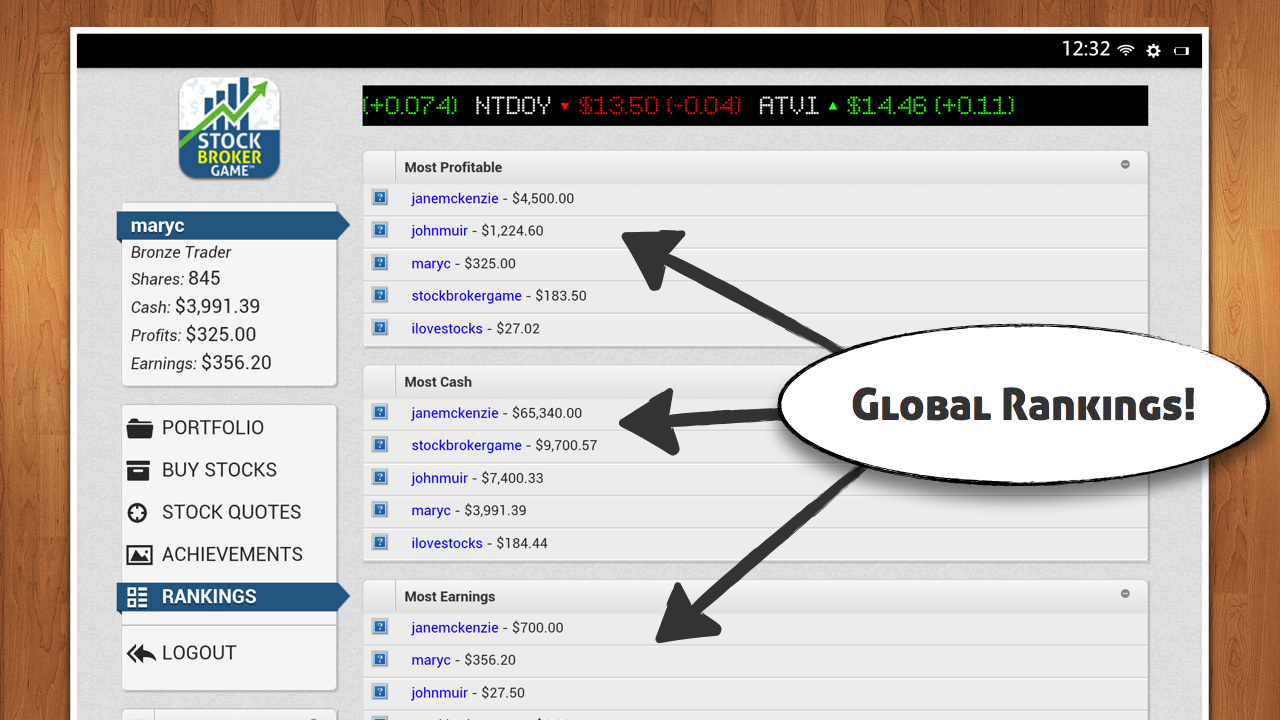1280x720 pixels.
Task: Click the help icon beside janemckenzie's profit entry
Action: pyautogui.click(x=380, y=197)
